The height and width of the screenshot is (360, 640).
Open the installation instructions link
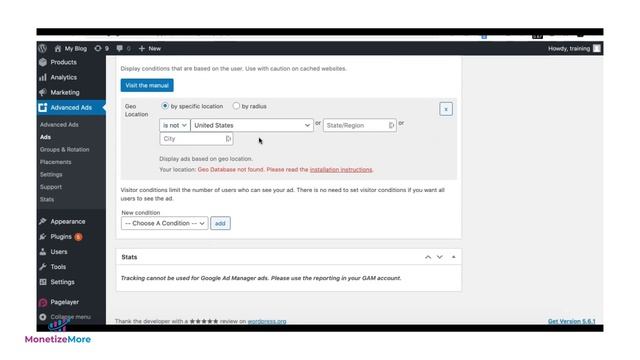(x=341, y=169)
